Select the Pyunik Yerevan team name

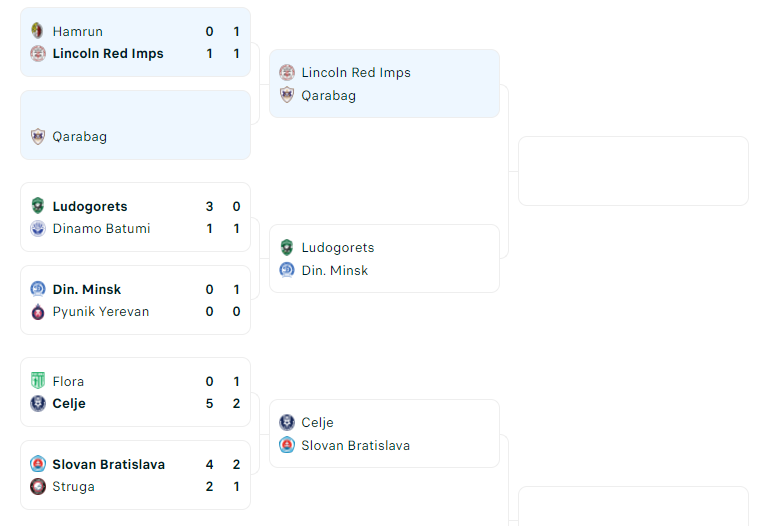point(101,311)
